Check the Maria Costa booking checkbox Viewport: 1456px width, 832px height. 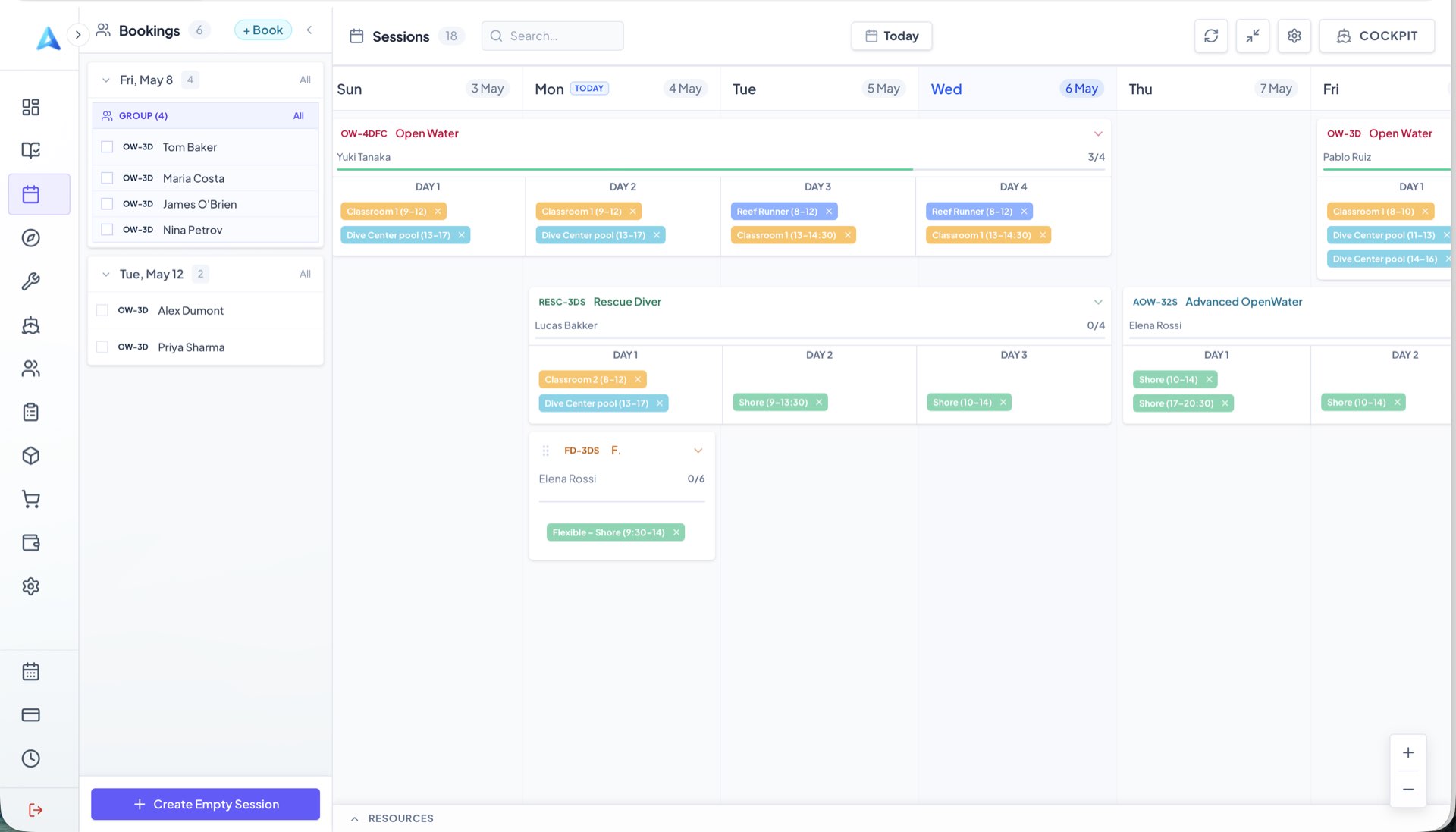(107, 177)
